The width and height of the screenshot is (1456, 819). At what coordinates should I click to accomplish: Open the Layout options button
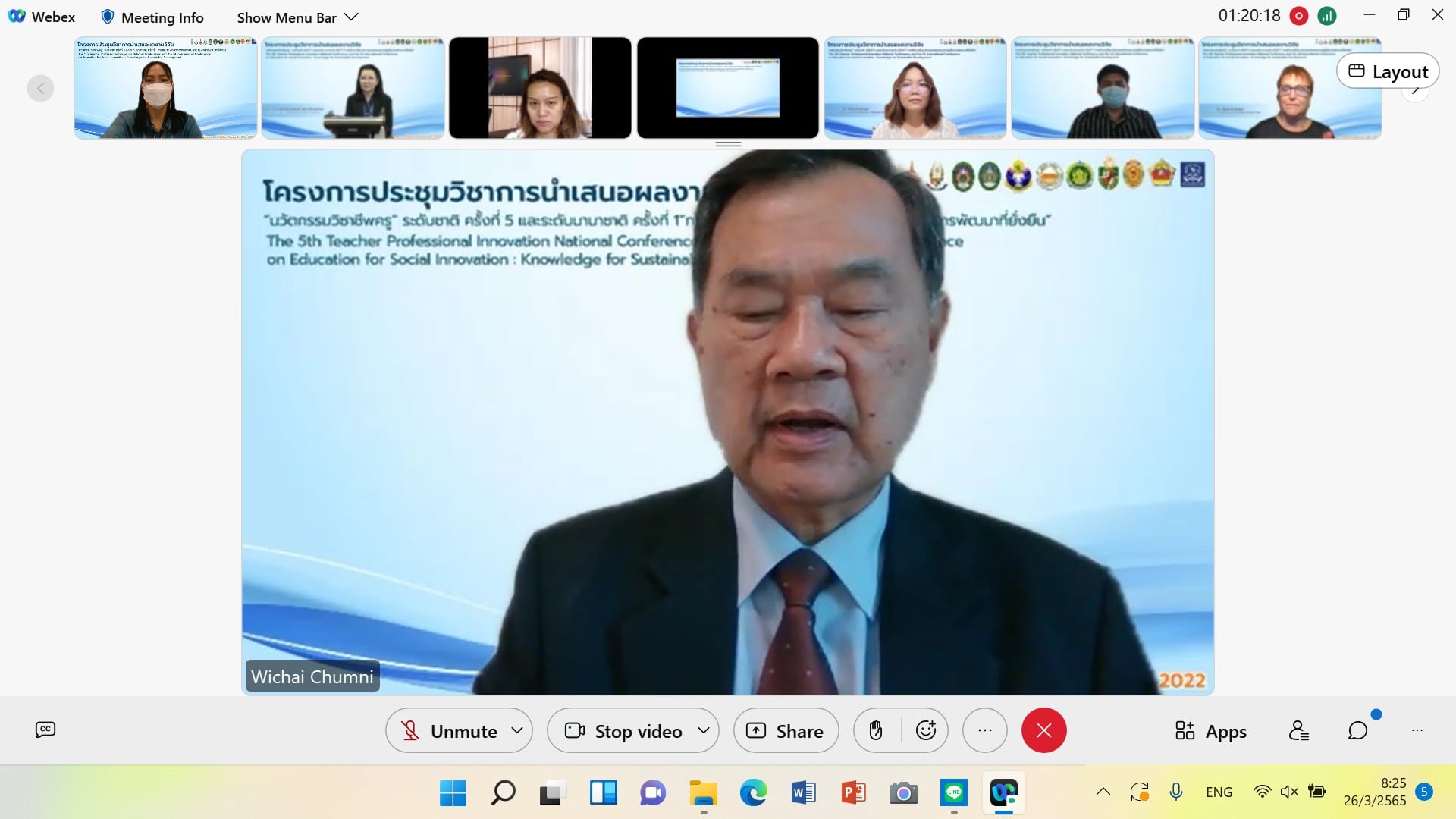click(1388, 71)
